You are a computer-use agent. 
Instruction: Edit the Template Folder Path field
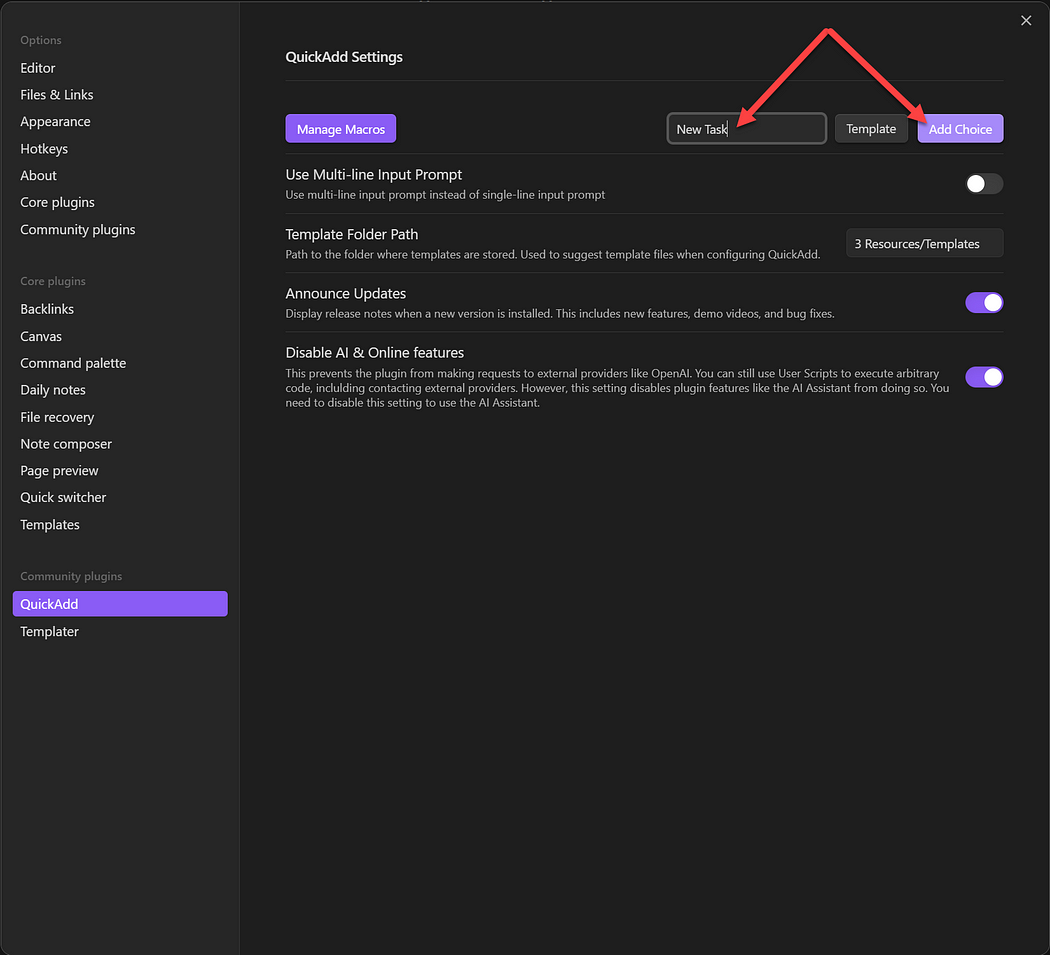(x=924, y=243)
